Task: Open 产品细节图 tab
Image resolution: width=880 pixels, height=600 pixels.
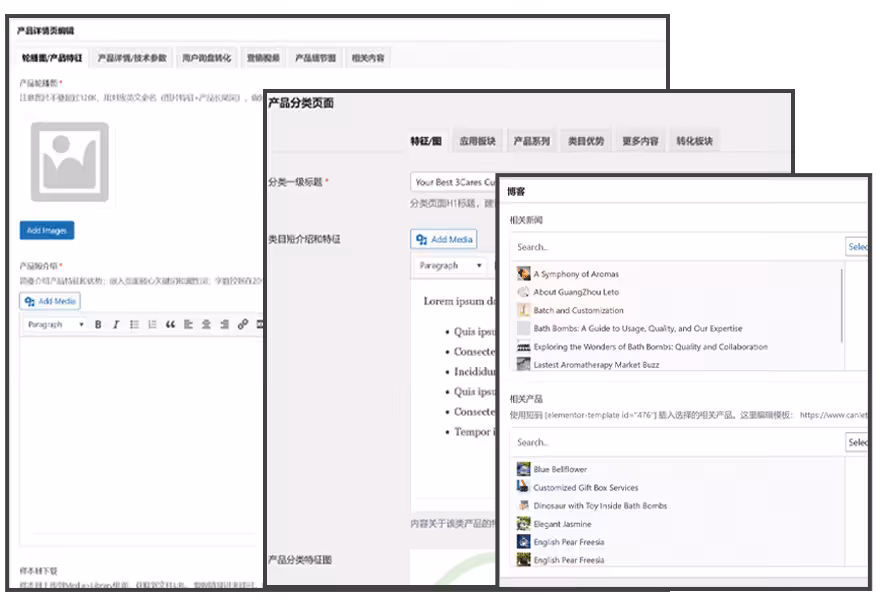Action: click(315, 58)
